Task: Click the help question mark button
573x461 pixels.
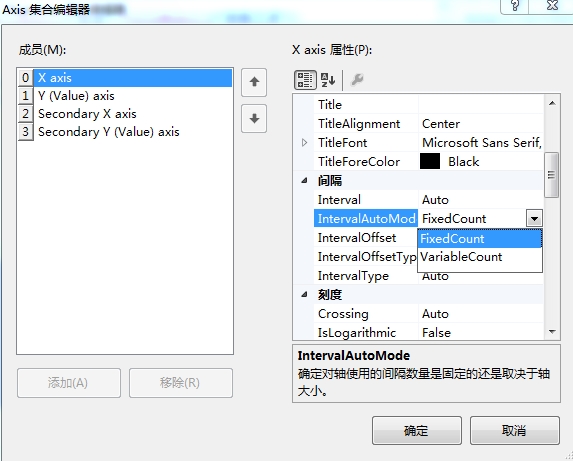Action: 514,6
